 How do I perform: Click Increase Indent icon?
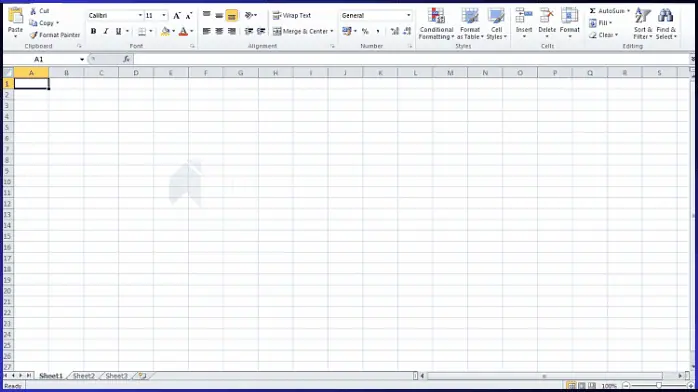click(x=261, y=31)
